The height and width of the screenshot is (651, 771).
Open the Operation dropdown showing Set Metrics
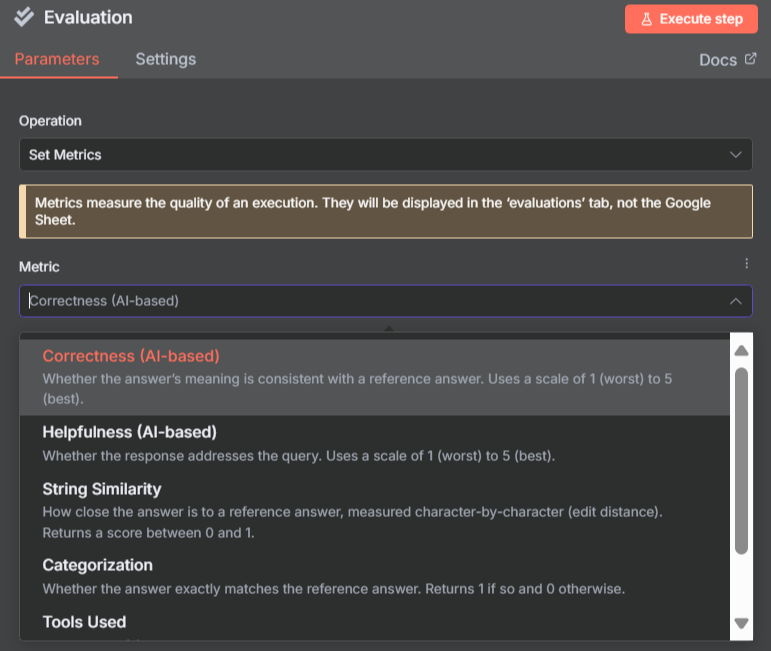tap(386, 155)
